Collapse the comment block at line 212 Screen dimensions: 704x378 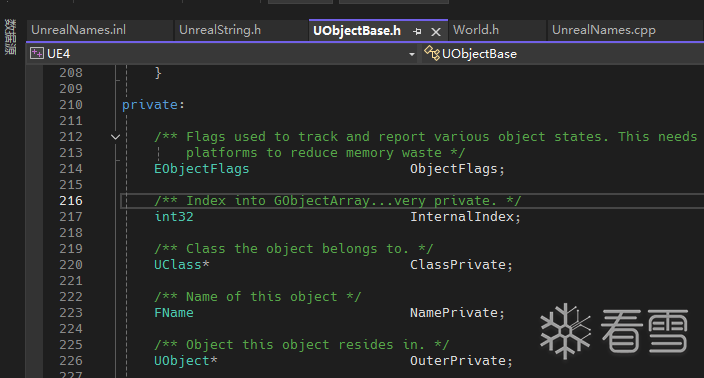coord(115,137)
